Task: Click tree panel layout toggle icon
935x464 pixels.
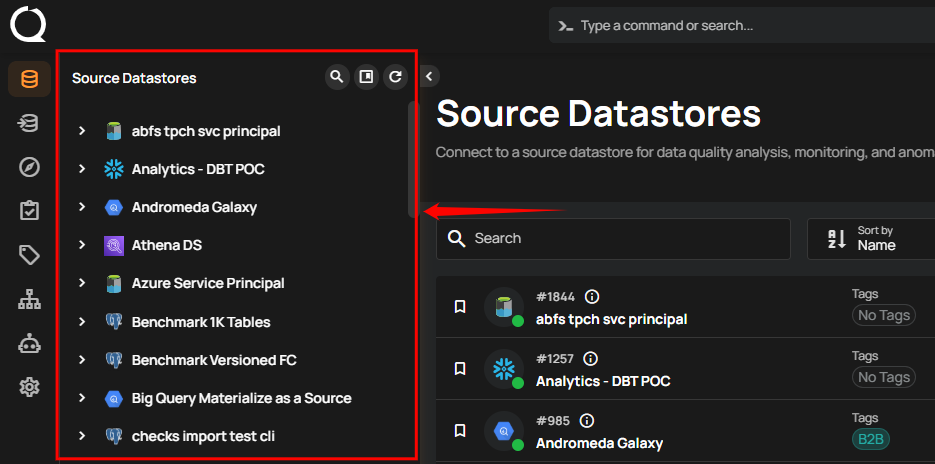Action: coord(366,77)
